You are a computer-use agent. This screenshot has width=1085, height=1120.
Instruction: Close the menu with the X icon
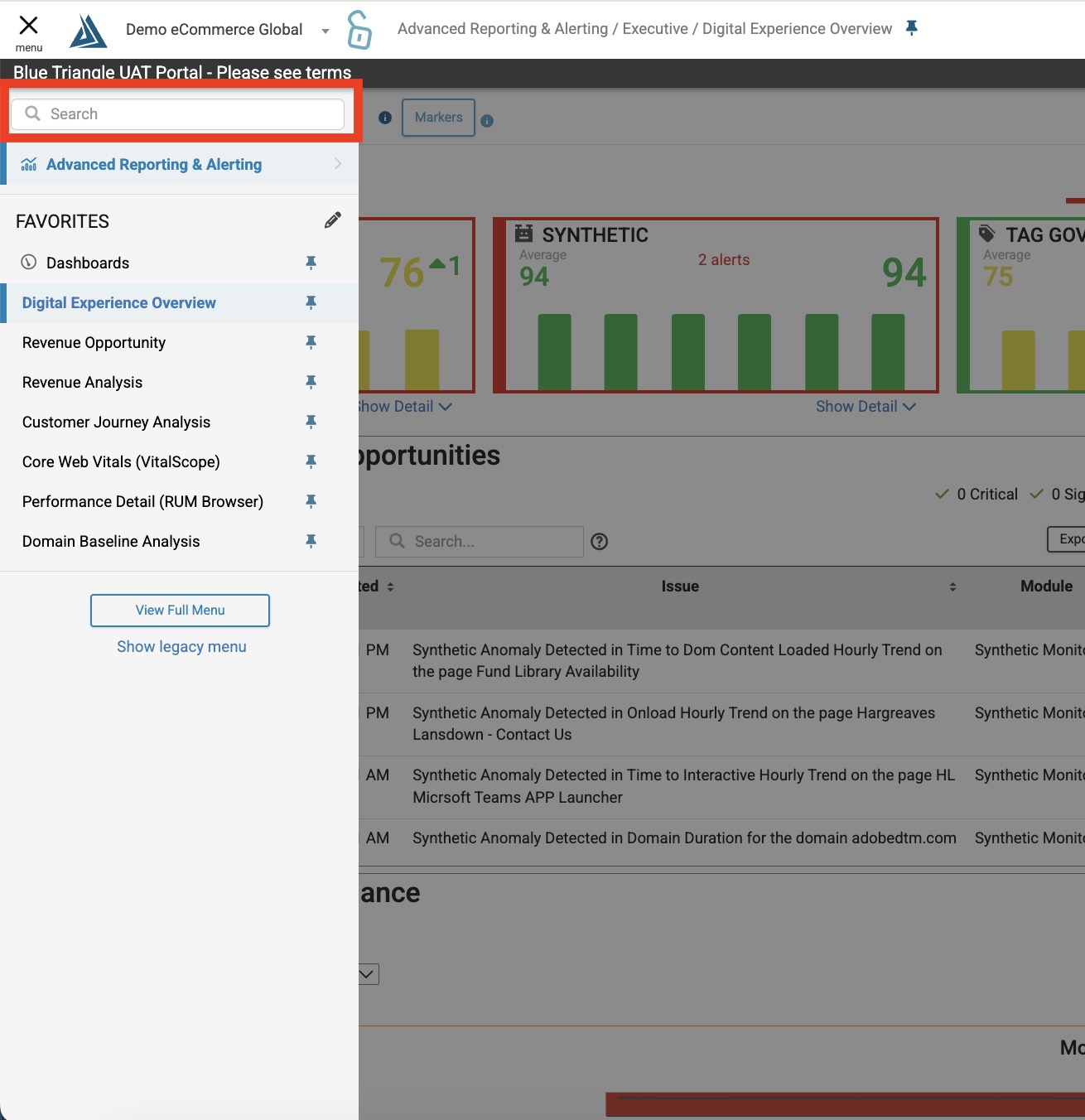click(28, 25)
